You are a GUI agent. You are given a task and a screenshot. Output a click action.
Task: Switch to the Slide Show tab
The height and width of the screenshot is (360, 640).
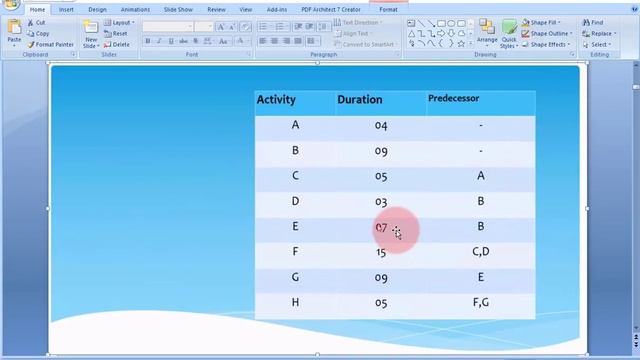point(178,9)
